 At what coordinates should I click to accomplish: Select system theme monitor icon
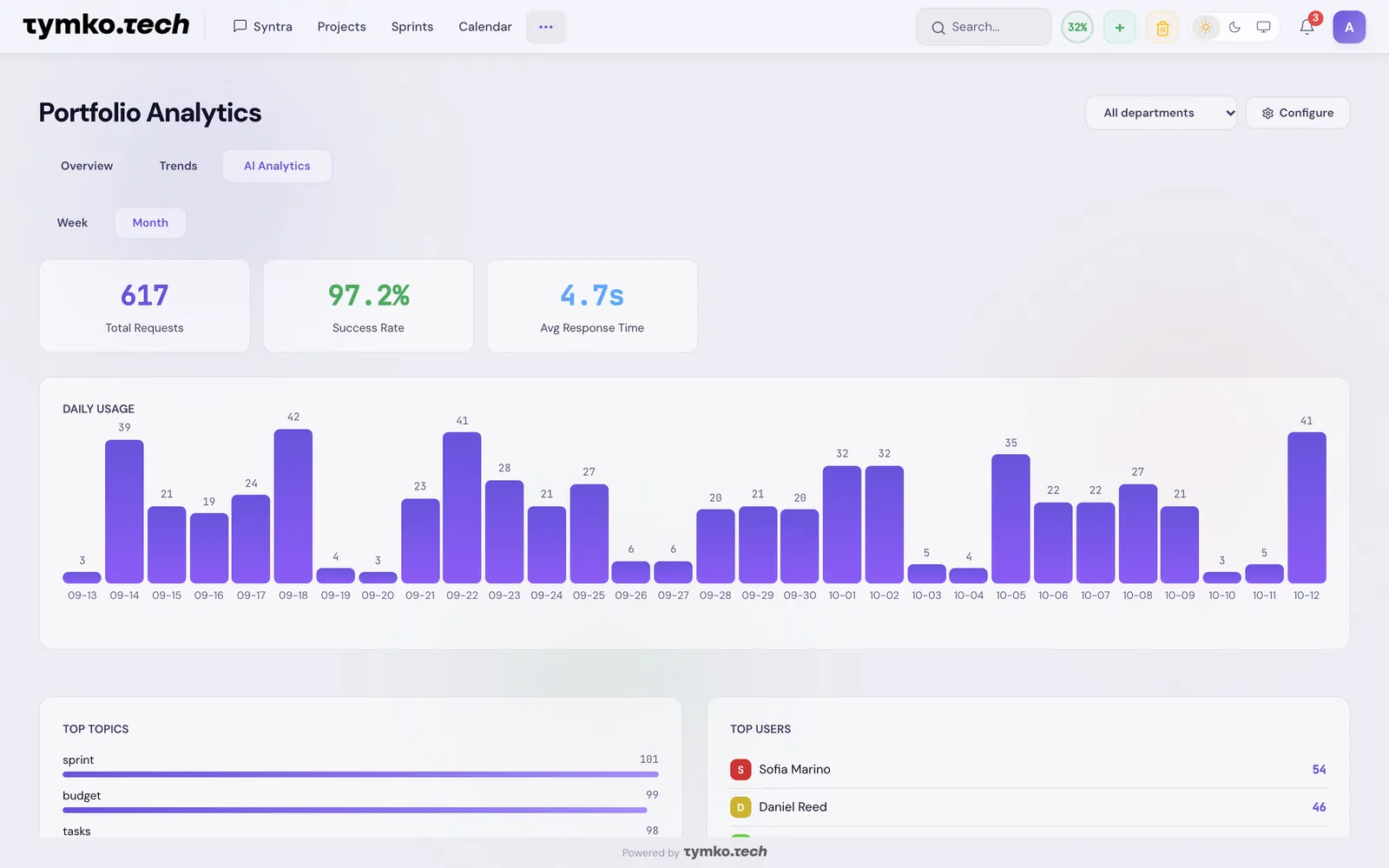[x=1263, y=27]
